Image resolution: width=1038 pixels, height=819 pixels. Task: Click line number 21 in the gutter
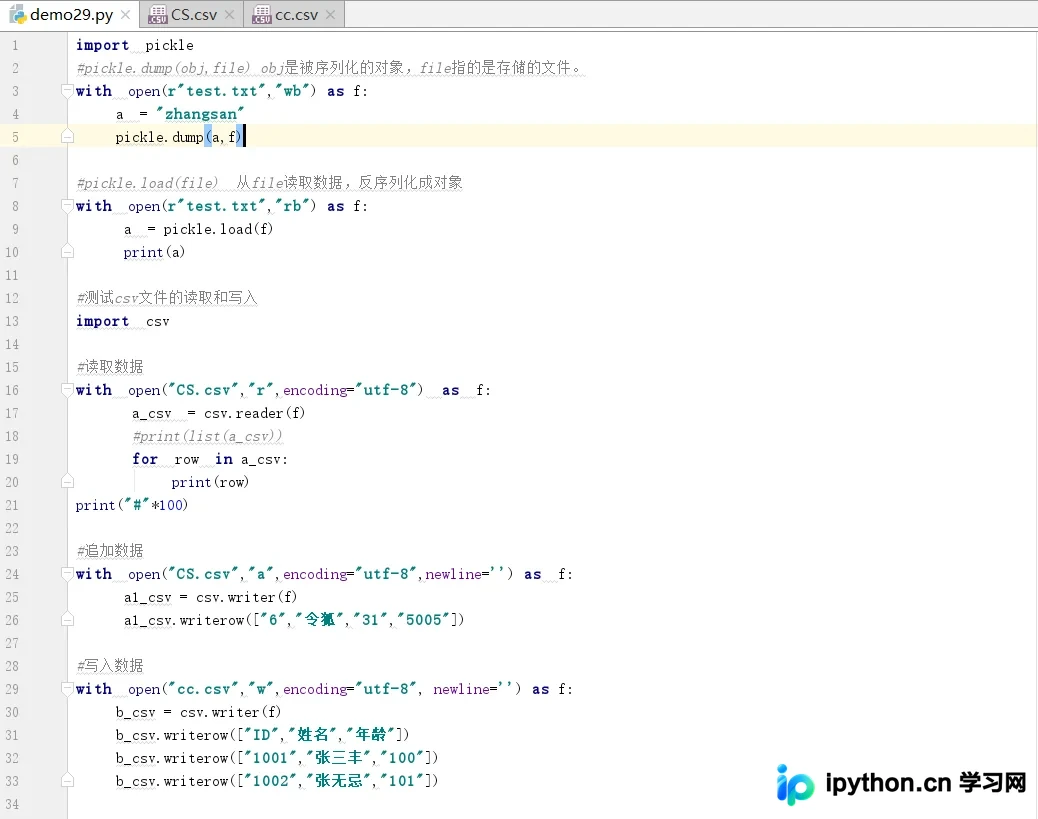(12, 505)
